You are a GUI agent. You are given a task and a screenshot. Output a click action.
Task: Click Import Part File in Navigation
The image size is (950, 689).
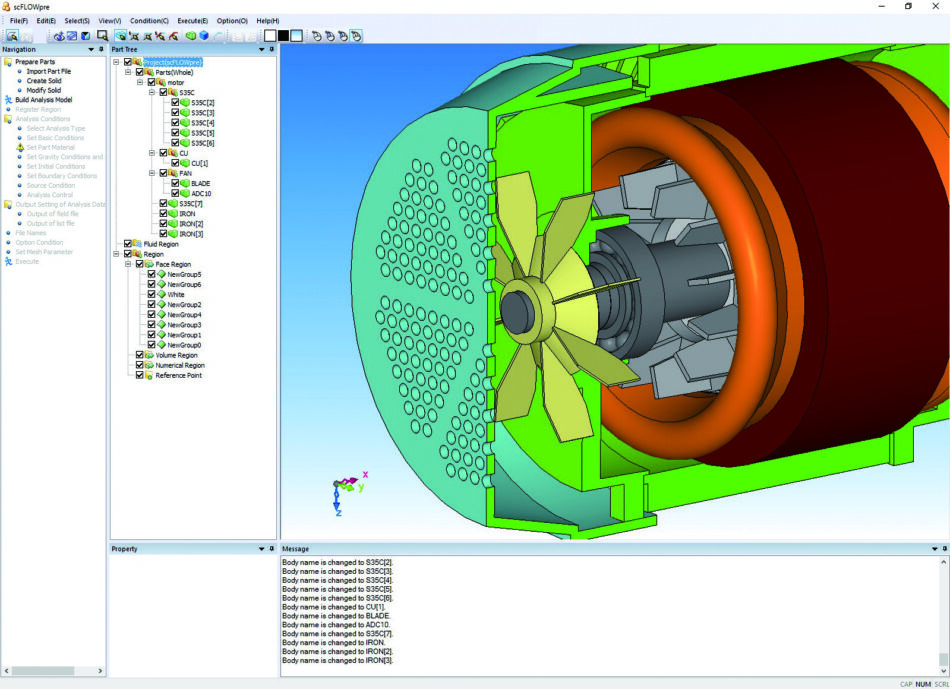[48, 71]
